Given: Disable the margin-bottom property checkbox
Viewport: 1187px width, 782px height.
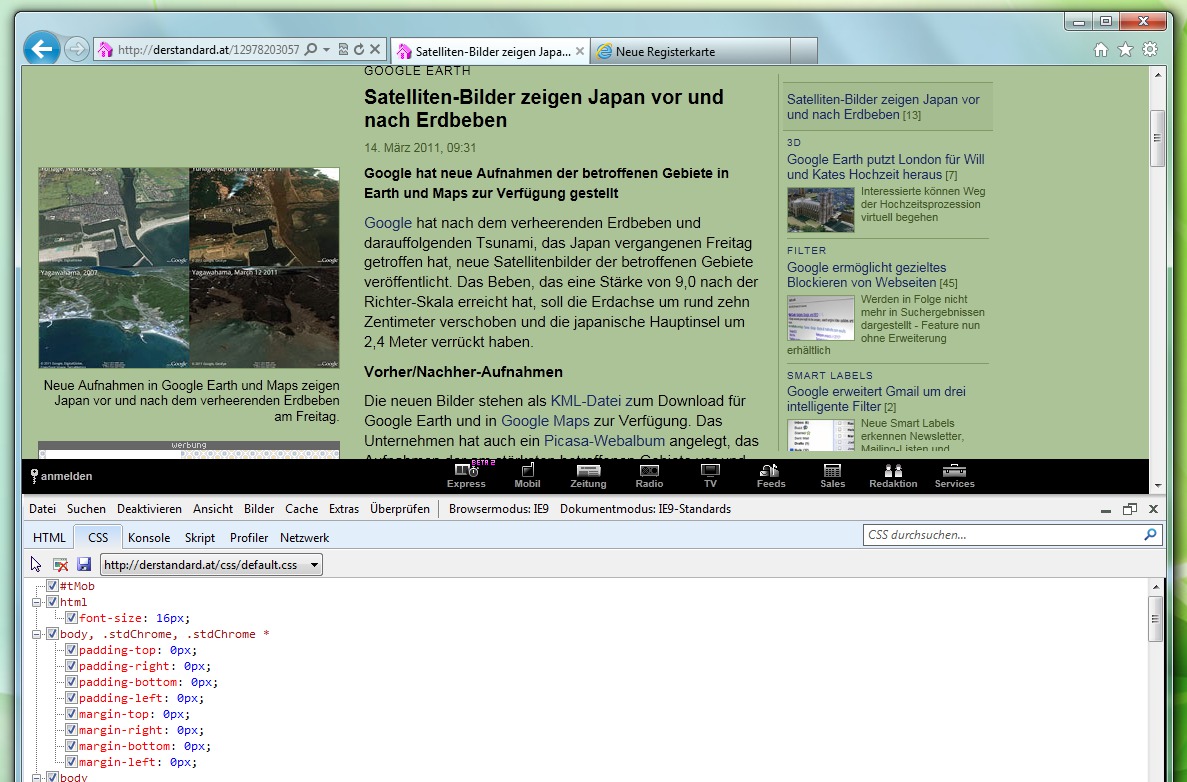Looking at the screenshot, I should (x=71, y=746).
